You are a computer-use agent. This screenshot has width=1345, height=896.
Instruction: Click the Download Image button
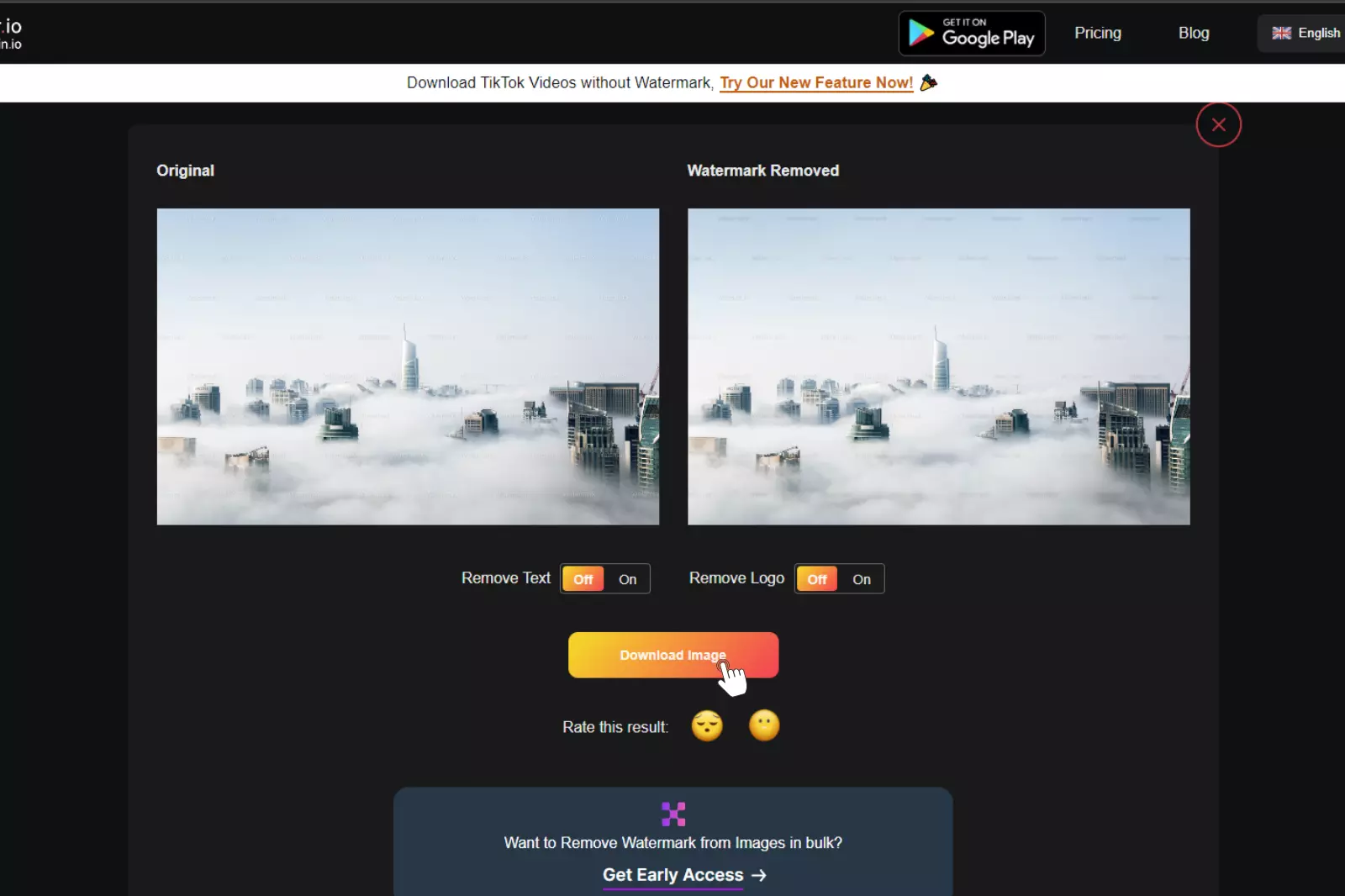672,655
